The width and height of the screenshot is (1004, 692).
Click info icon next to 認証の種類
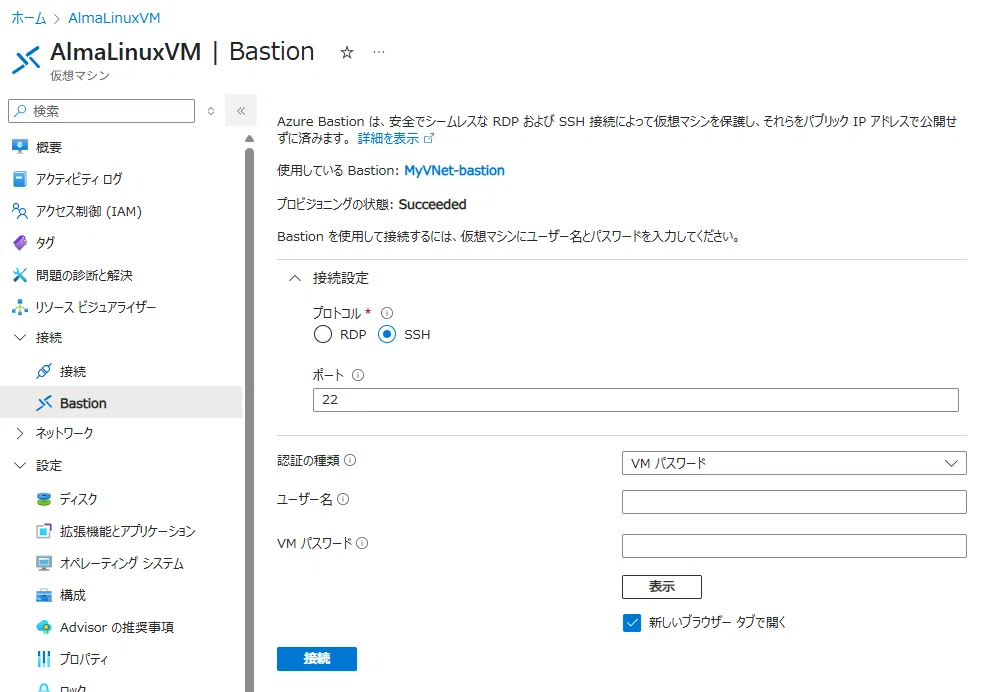point(350,460)
